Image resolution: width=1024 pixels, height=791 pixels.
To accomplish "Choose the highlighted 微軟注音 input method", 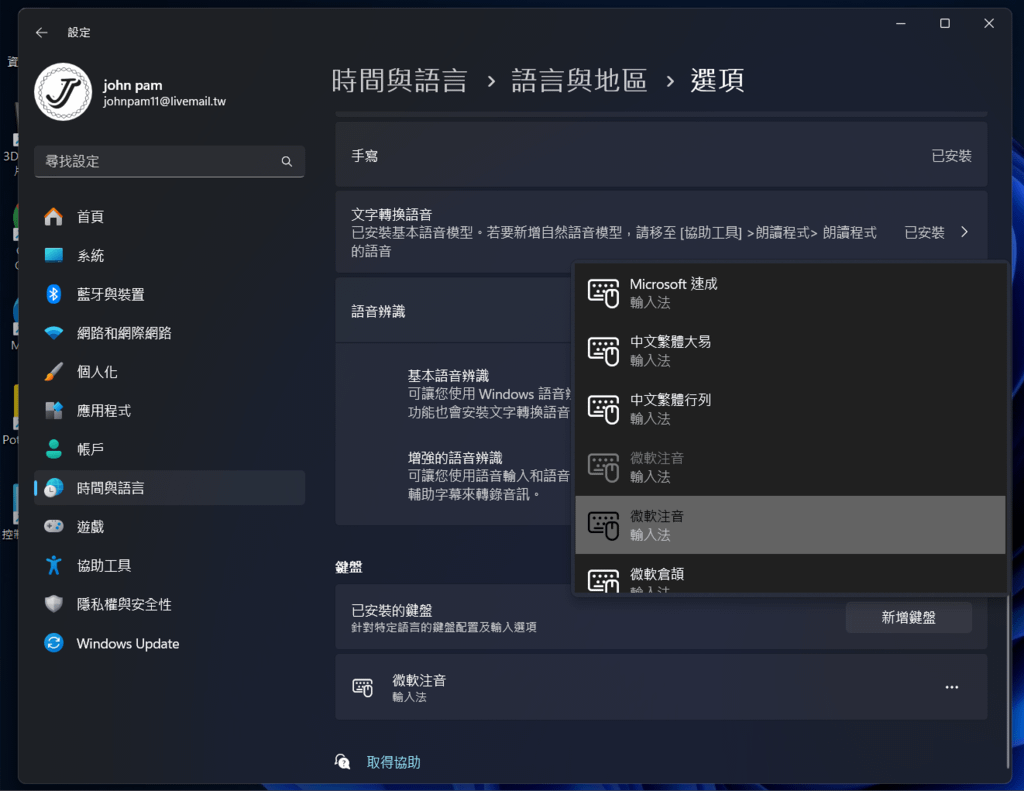I will (790, 525).
